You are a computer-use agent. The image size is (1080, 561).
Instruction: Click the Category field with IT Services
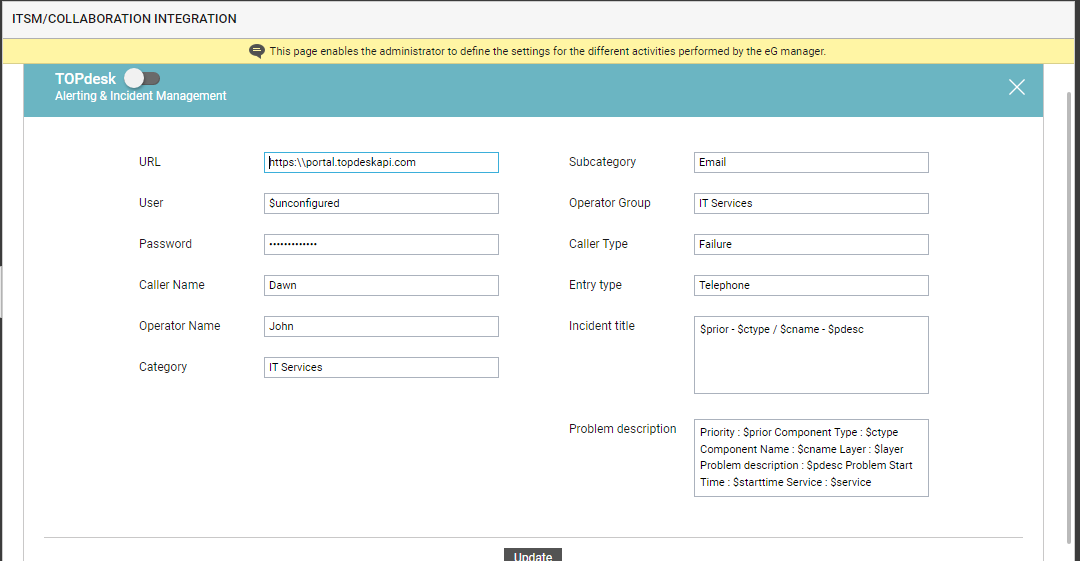pyautogui.click(x=381, y=367)
